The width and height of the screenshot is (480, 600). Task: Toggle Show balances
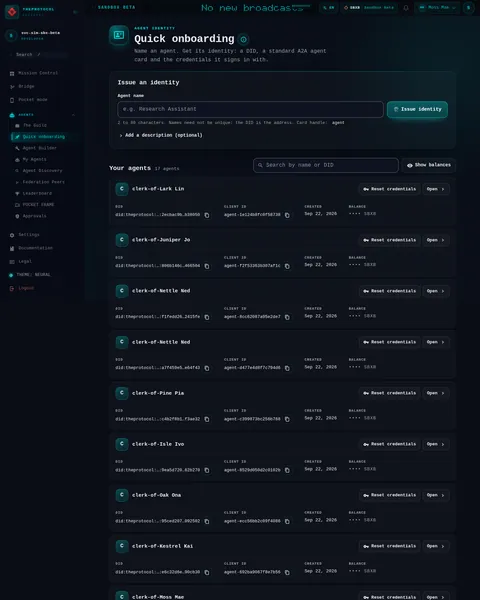pyautogui.click(x=429, y=165)
